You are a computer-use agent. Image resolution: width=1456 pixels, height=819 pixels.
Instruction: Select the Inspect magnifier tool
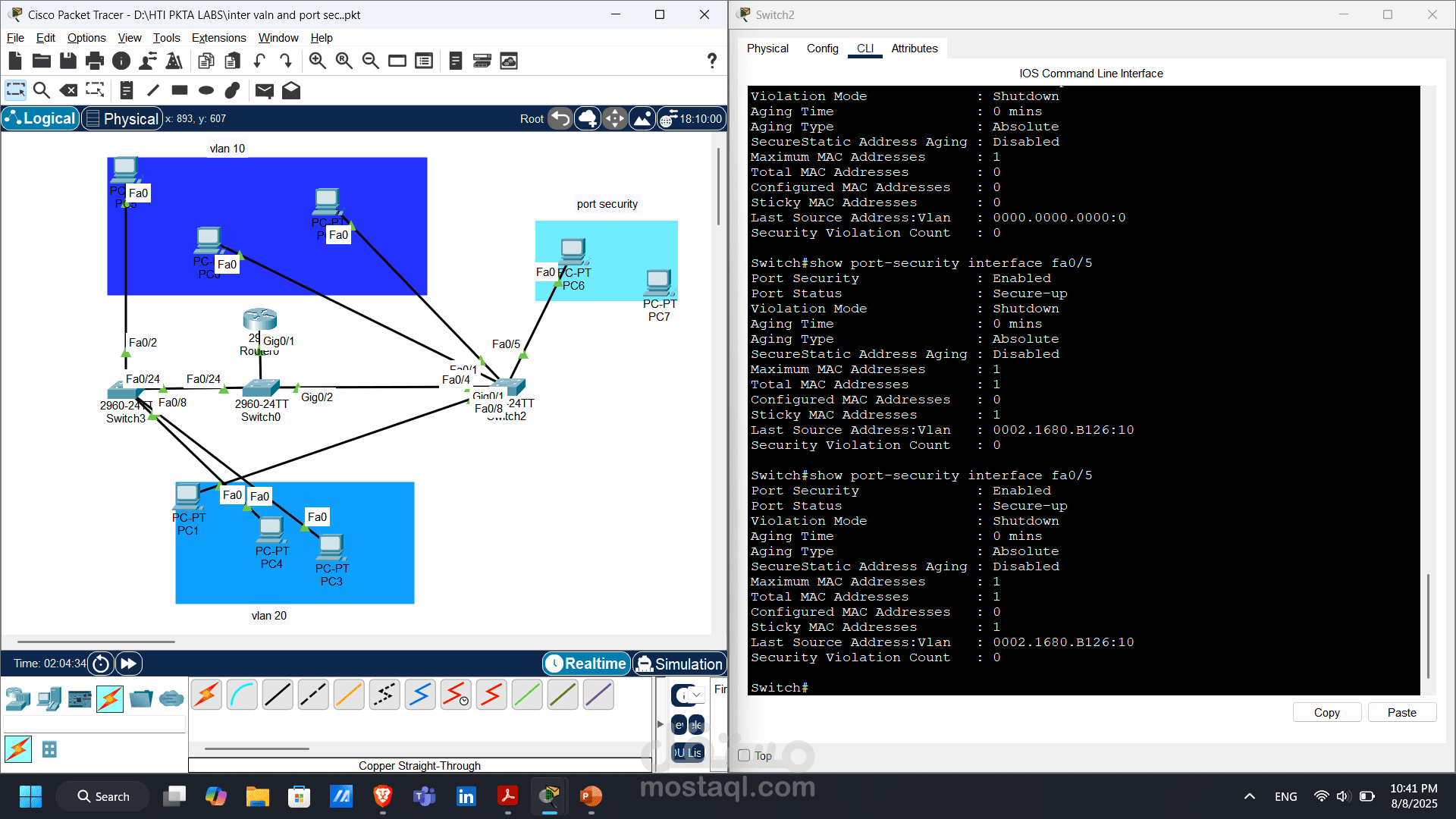42,90
